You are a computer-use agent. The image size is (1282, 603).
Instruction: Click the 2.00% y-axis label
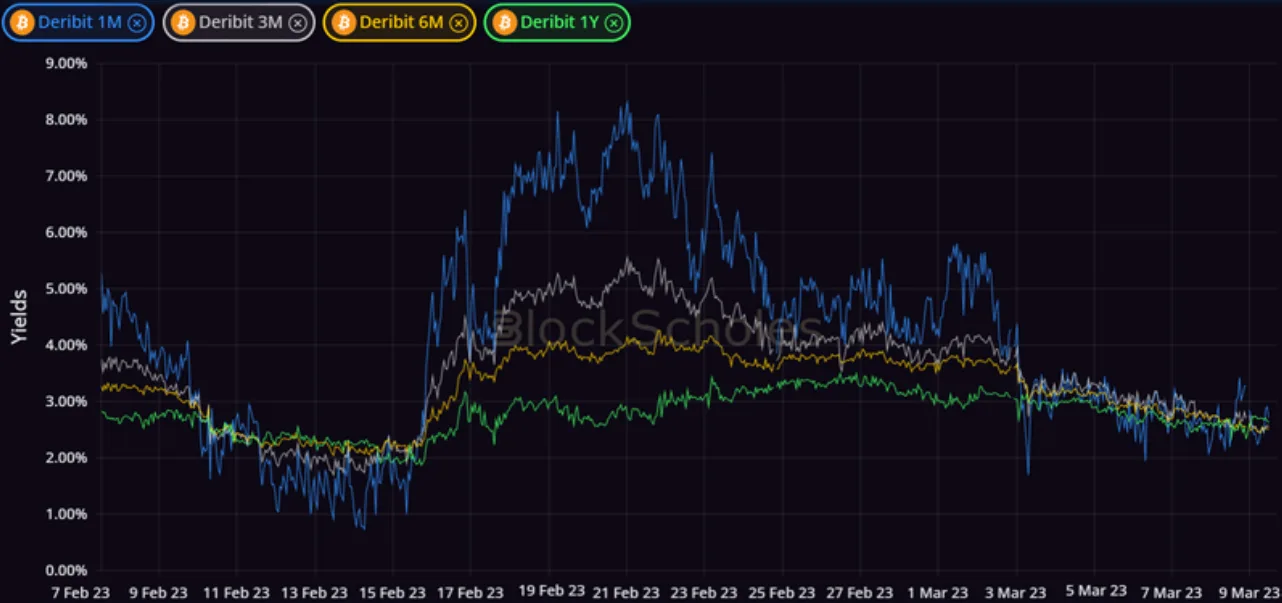(67, 458)
